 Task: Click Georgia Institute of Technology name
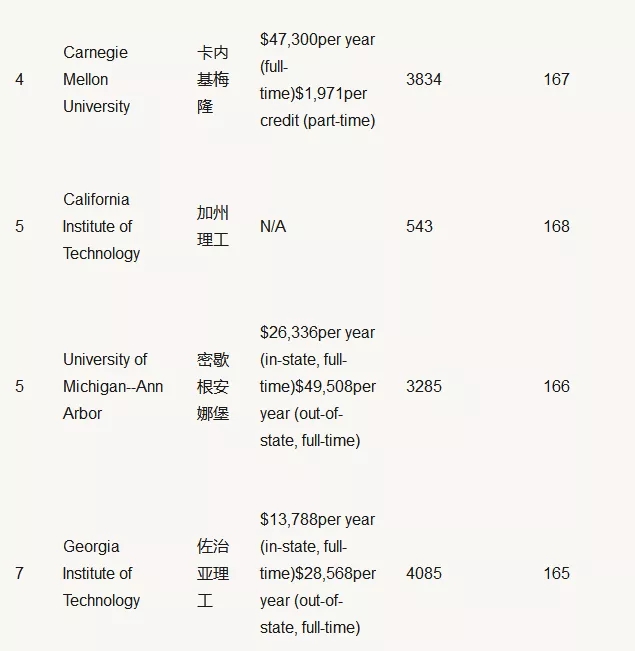tap(101, 573)
